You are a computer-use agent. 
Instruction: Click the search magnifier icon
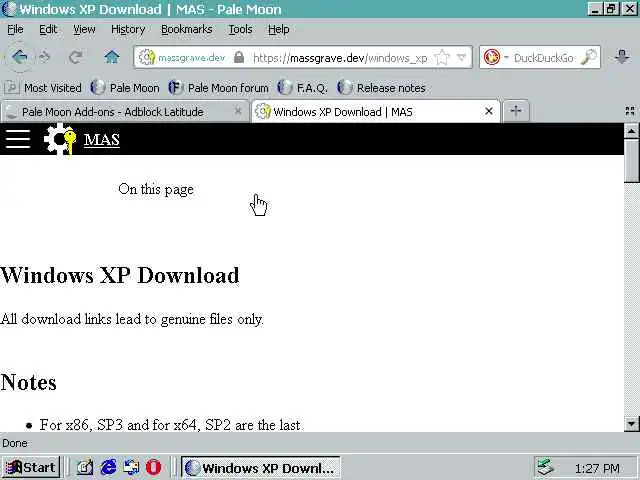point(589,57)
